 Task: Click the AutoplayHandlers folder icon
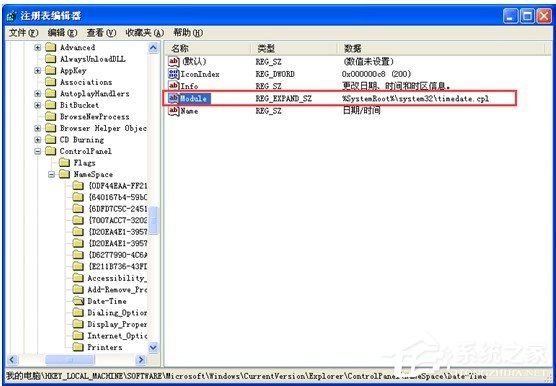click(x=51, y=94)
